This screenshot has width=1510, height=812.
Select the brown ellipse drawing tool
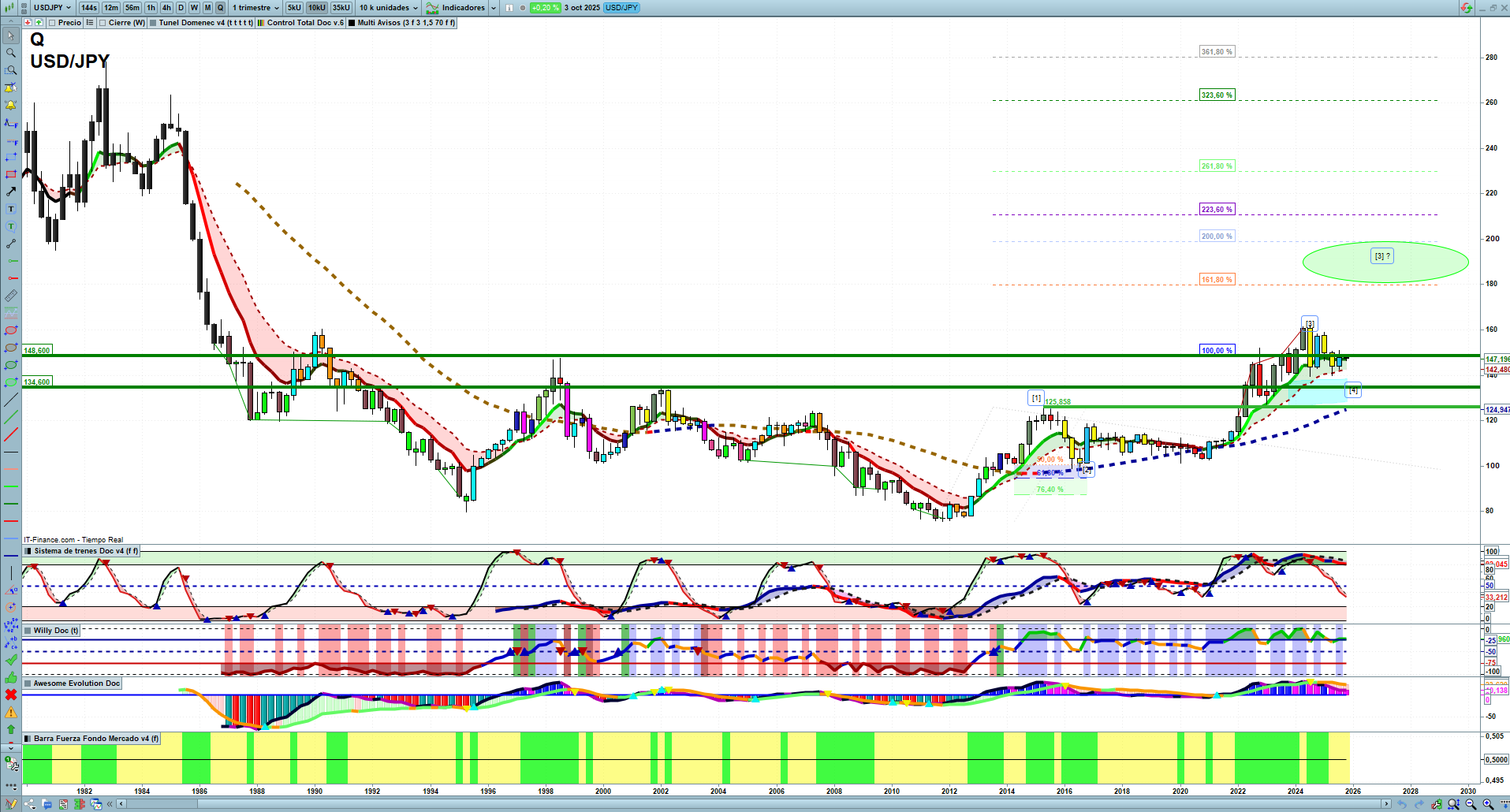11,348
